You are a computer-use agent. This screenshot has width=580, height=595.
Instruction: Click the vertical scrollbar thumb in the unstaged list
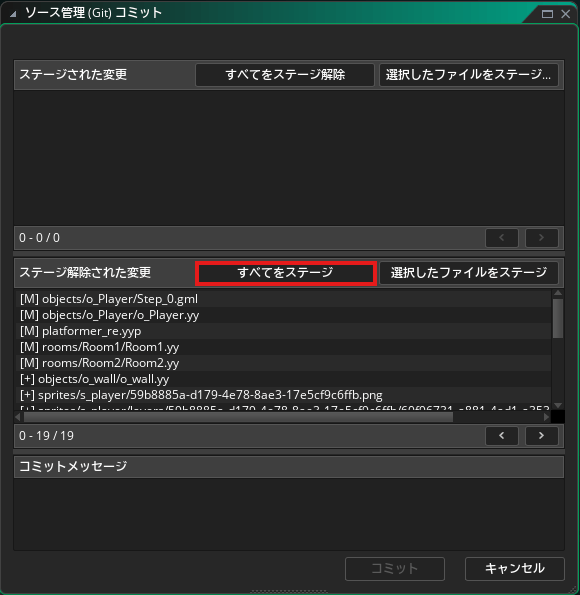tap(558, 318)
